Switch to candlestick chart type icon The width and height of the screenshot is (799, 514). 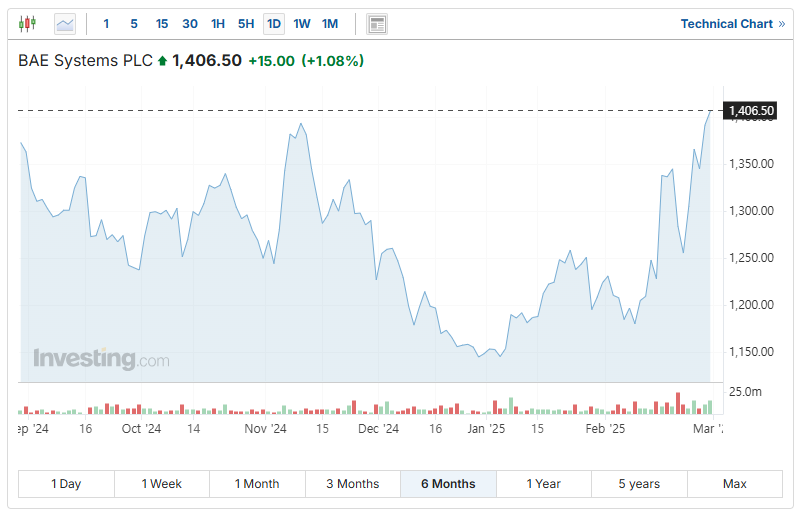[x=28, y=24]
